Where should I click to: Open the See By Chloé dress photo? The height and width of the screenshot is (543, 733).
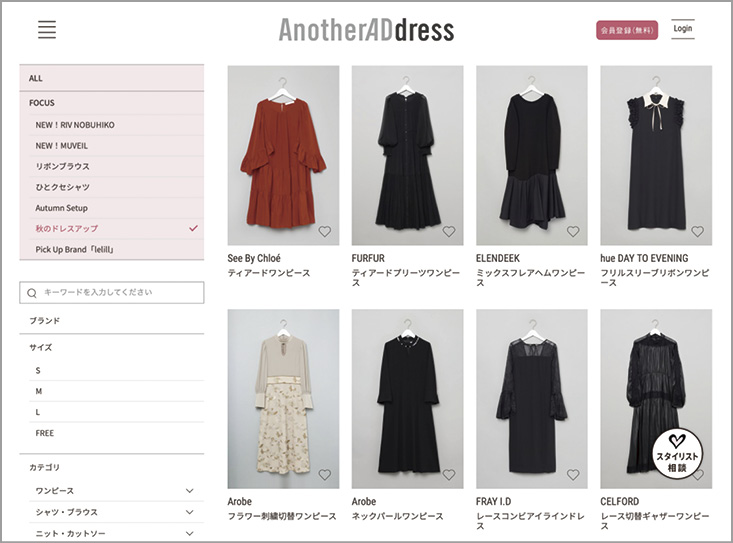283,155
